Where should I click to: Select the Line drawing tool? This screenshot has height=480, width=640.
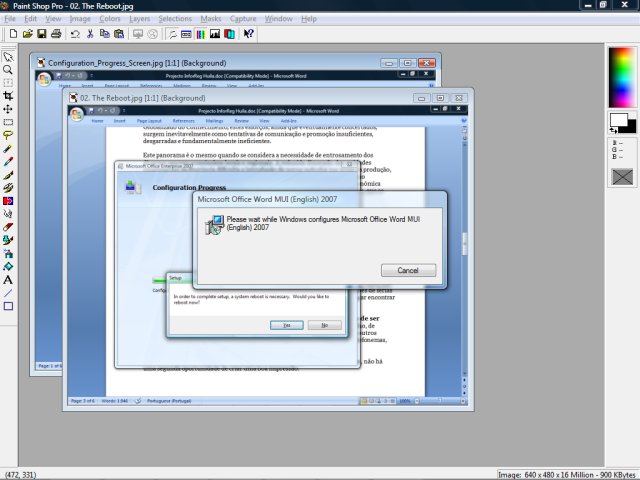[8, 293]
